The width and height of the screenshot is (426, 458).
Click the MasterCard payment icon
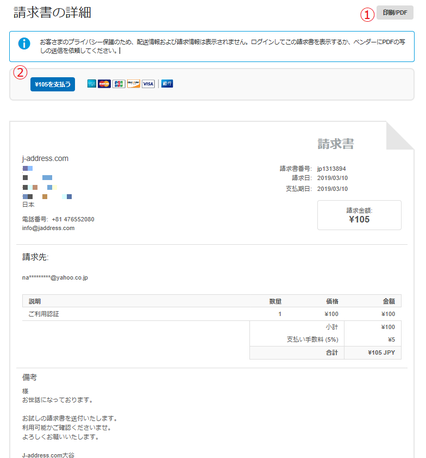tap(104, 84)
